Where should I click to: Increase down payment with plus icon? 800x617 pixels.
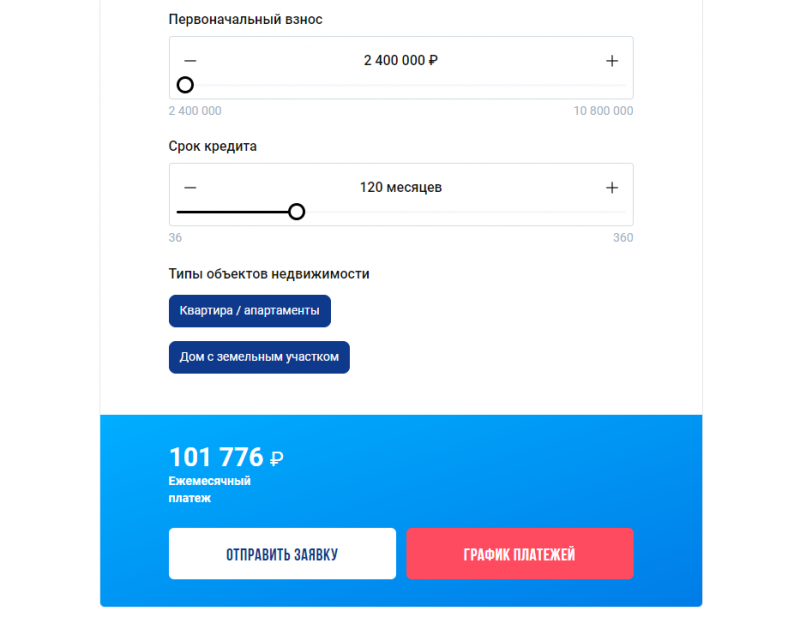point(612,61)
